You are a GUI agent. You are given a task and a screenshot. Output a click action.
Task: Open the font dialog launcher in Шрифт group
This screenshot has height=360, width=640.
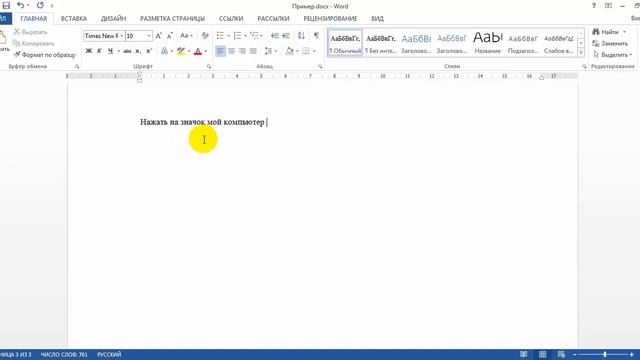coord(209,66)
